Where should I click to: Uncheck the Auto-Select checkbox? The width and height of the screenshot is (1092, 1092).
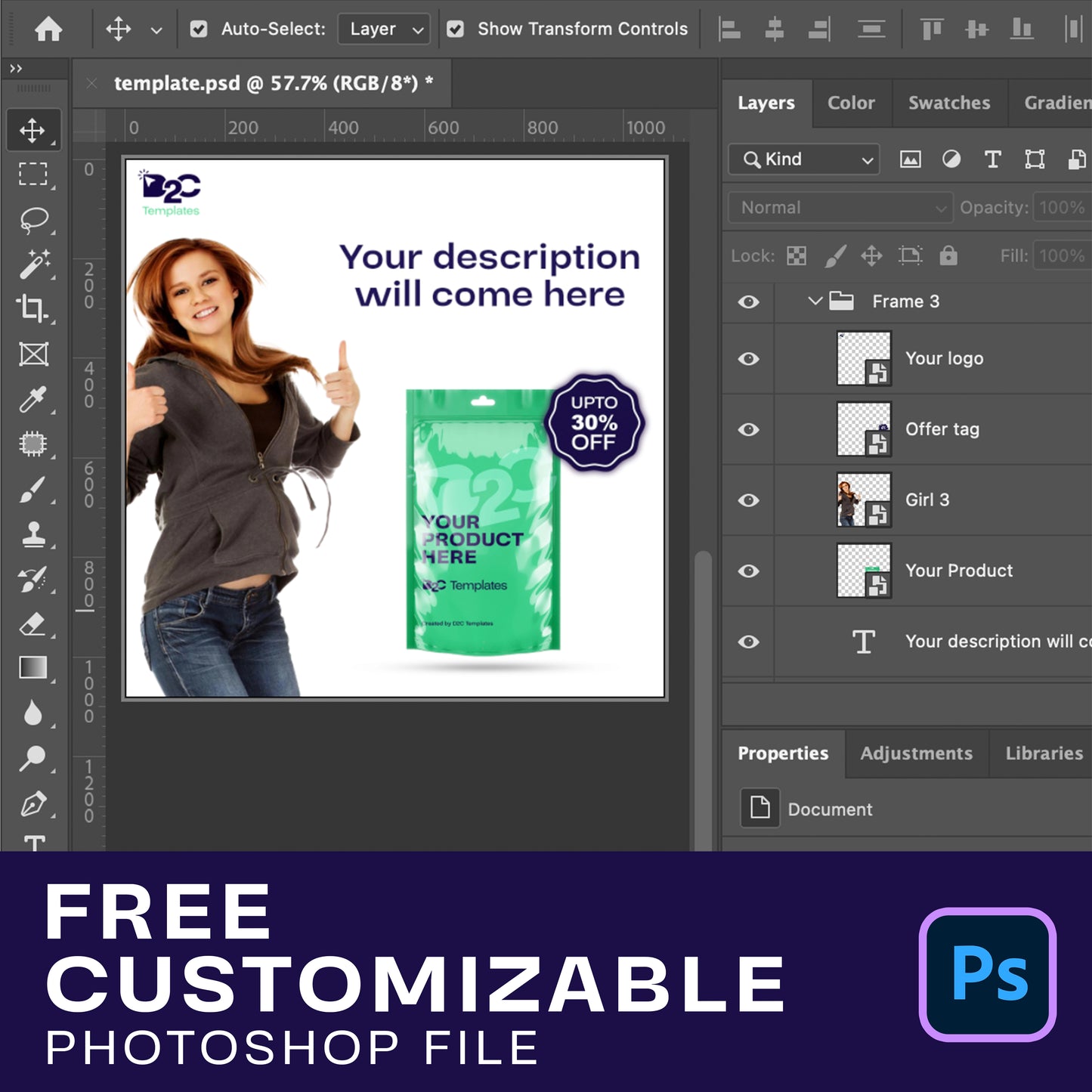(x=199, y=29)
